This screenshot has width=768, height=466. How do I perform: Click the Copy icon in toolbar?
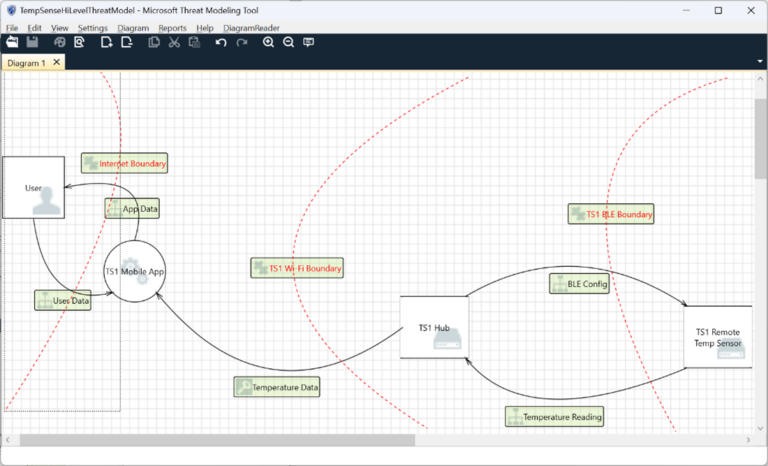pos(154,42)
